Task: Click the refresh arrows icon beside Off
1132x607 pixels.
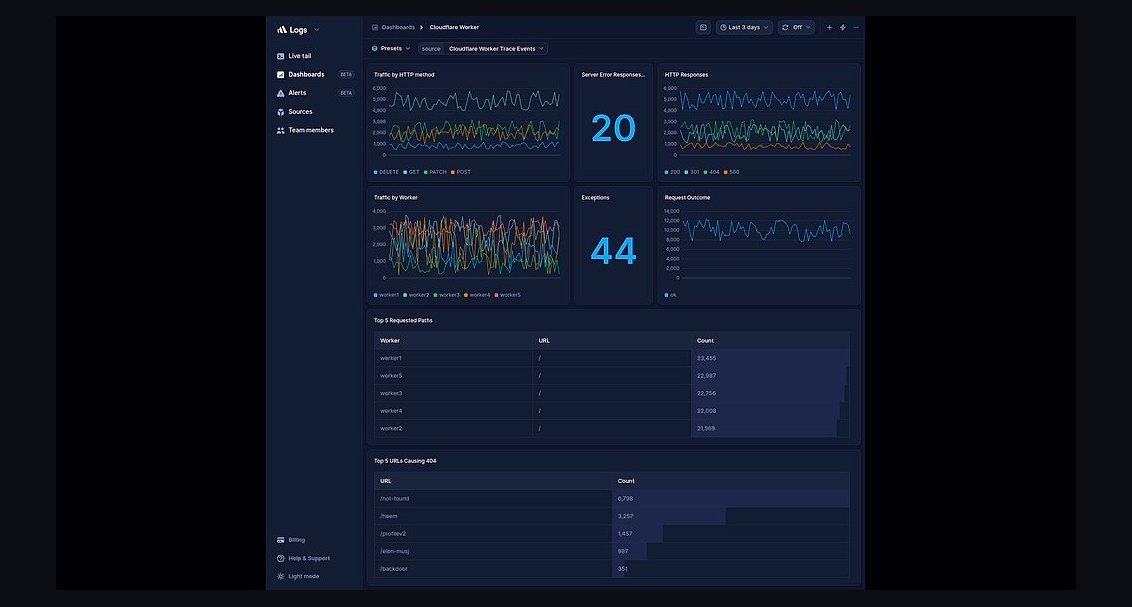Action: 785,27
